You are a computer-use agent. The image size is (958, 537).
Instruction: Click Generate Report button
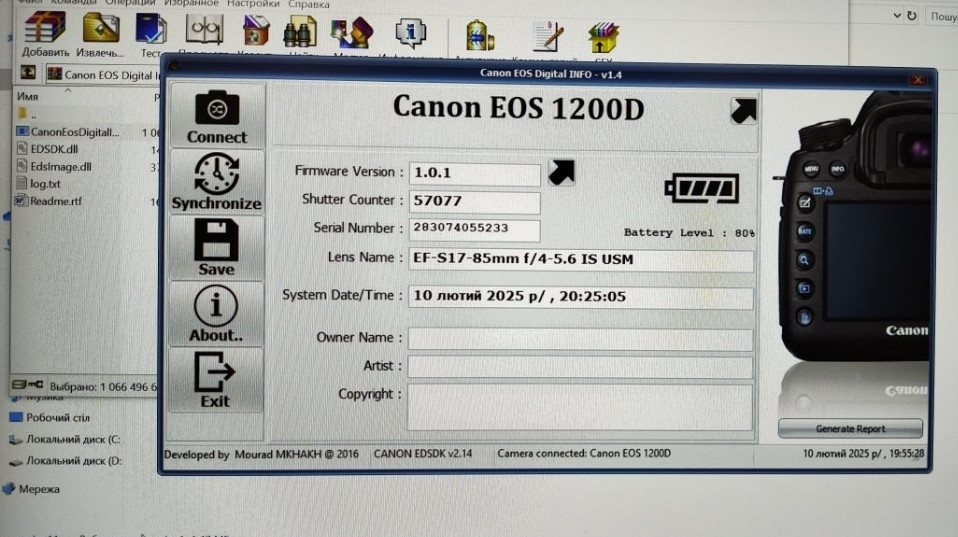850,428
